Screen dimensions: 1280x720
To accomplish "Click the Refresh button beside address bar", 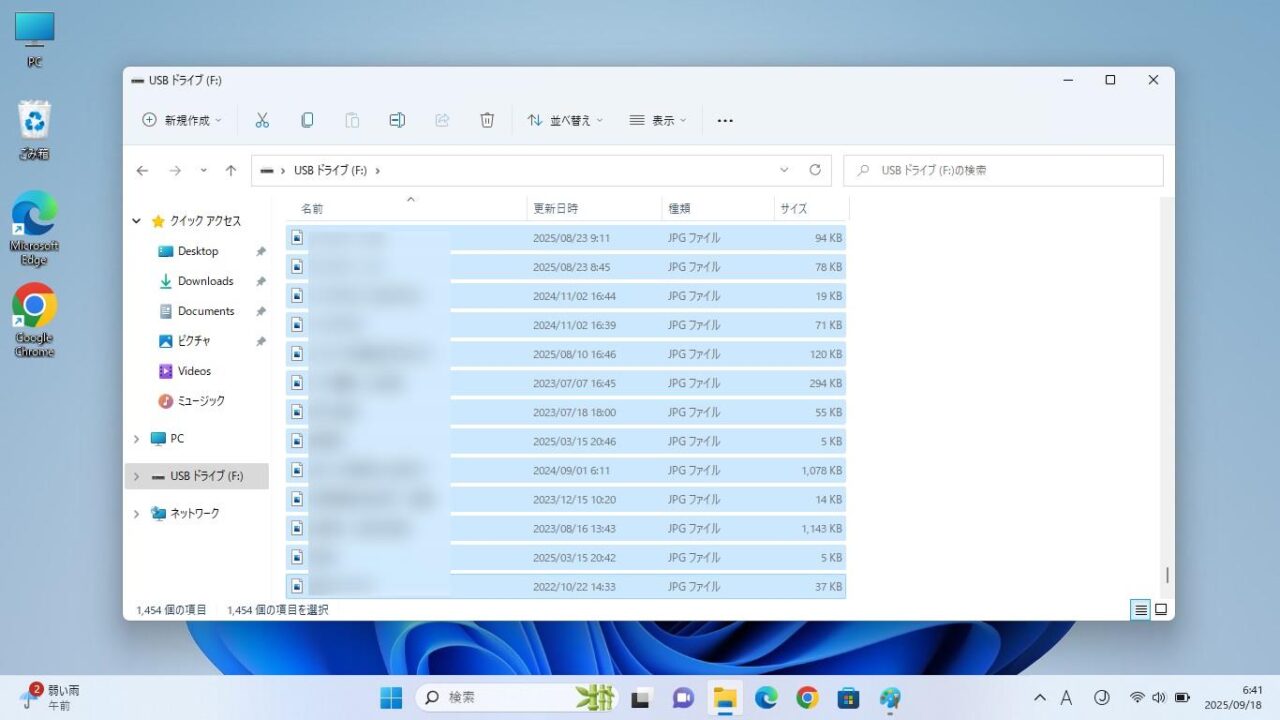I will [815, 170].
